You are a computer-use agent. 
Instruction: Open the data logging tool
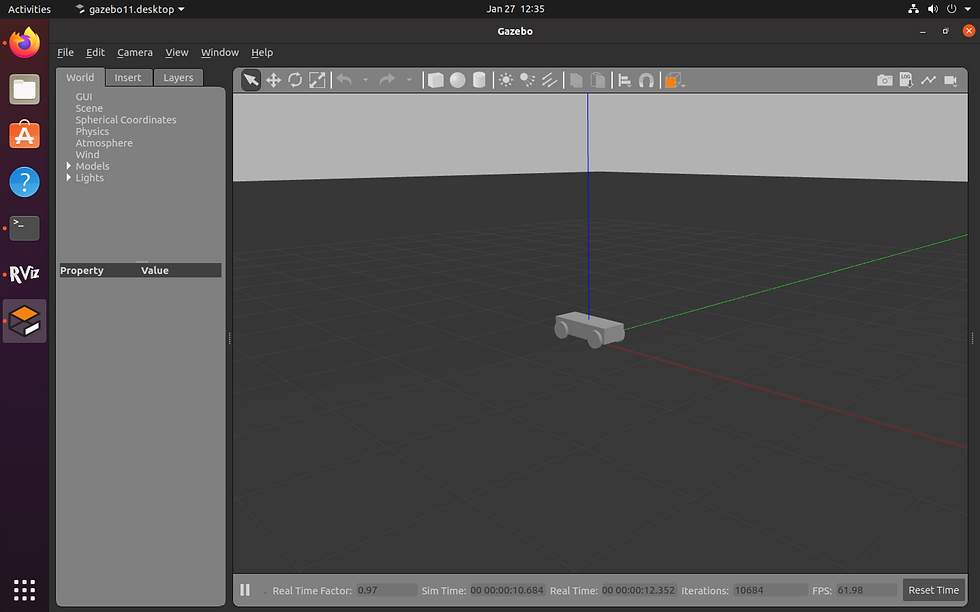coord(906,80)
